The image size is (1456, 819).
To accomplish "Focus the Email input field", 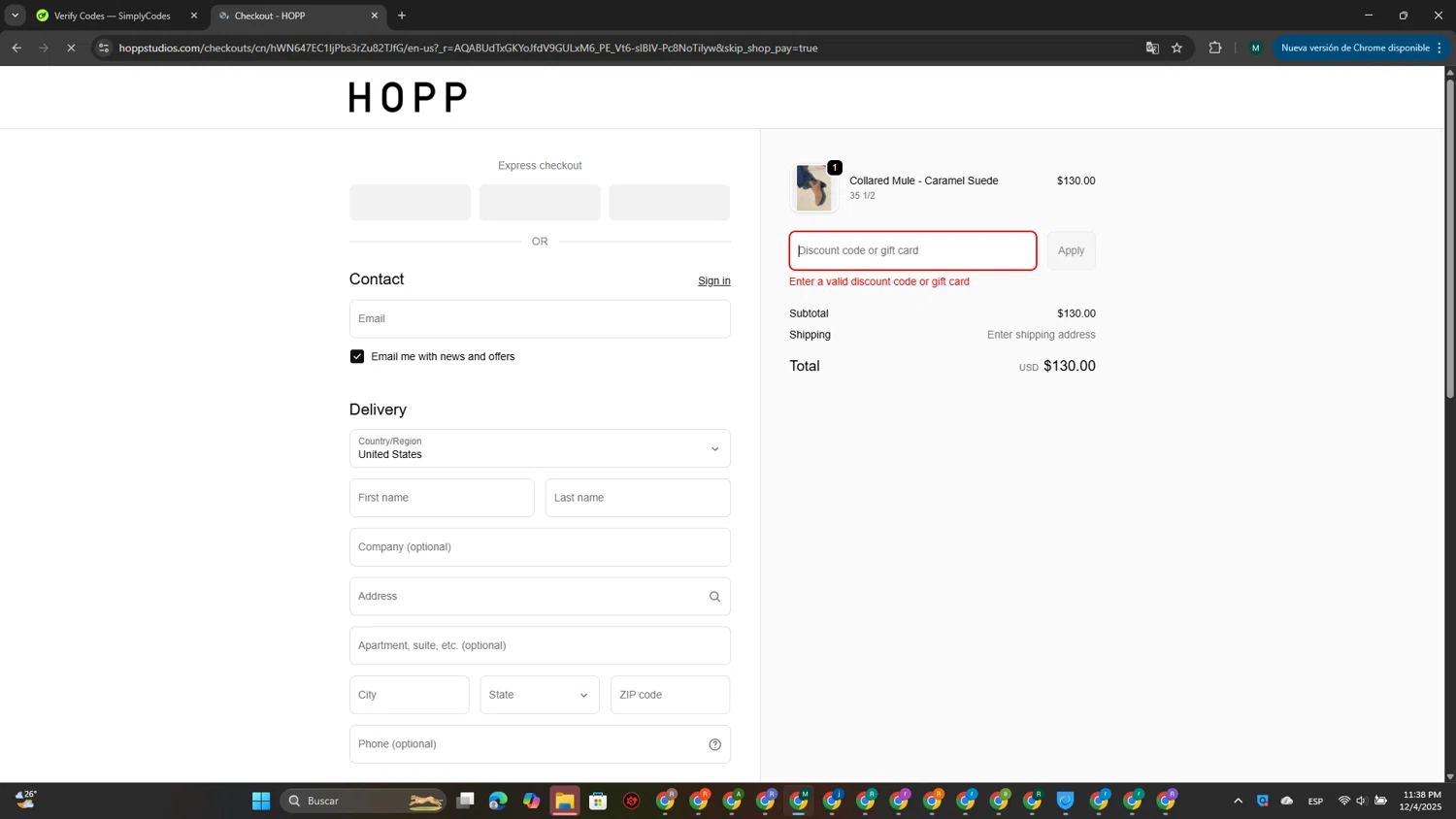I will click(540, 318).
